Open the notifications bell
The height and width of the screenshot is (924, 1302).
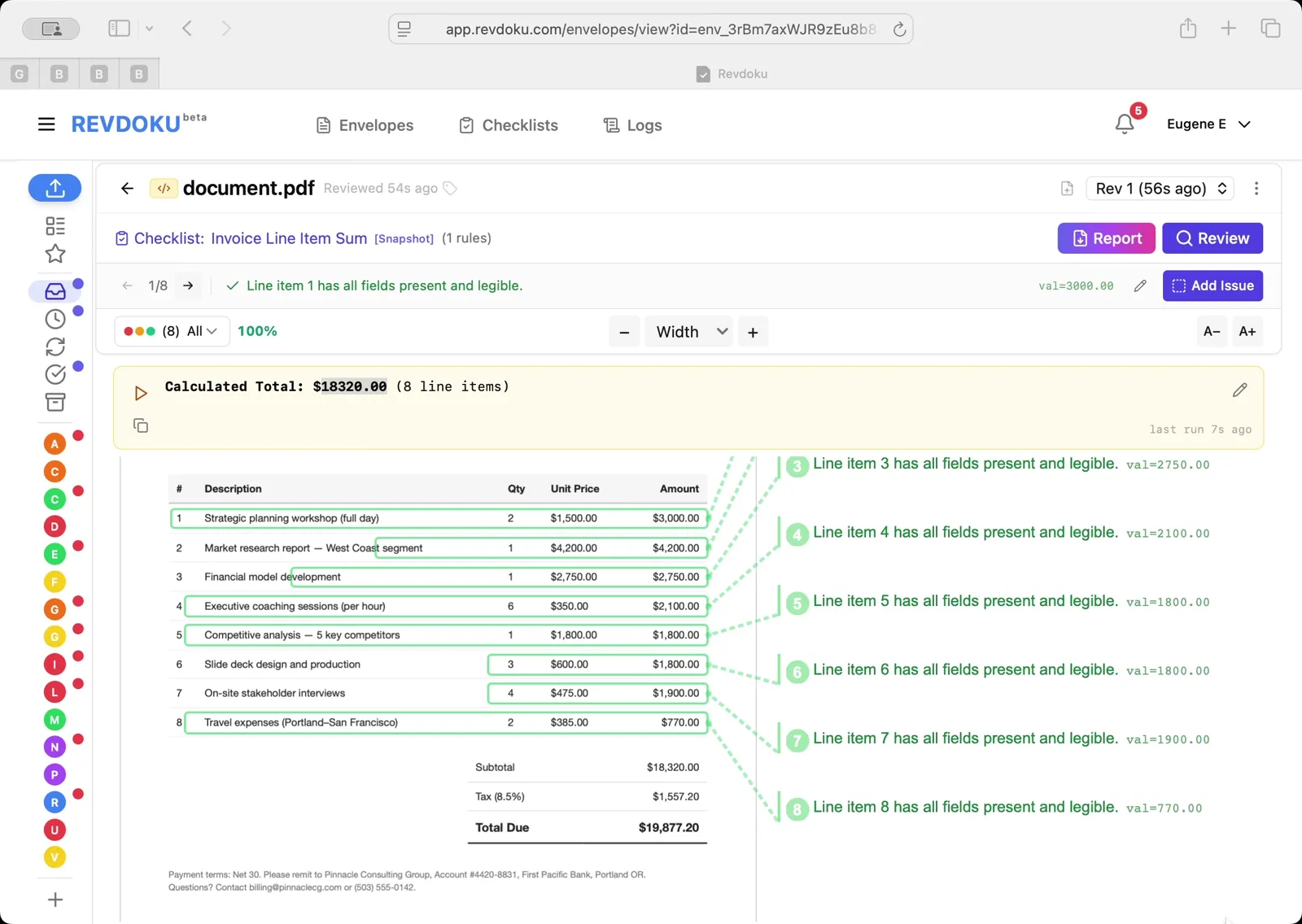1125,124
